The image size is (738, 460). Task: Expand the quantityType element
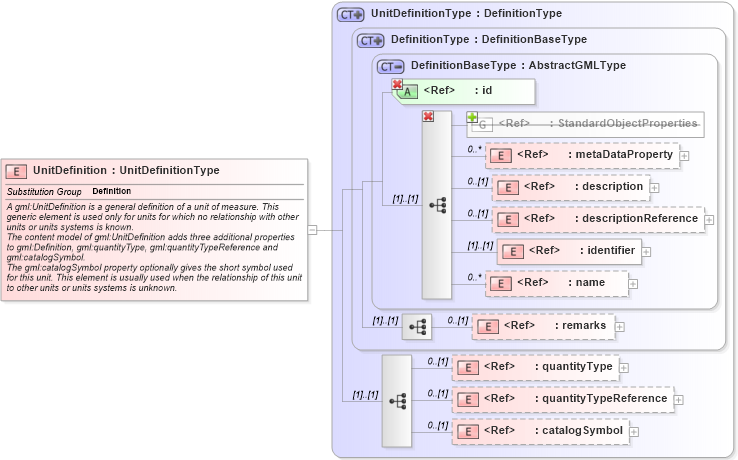click(x=624, y=368)
